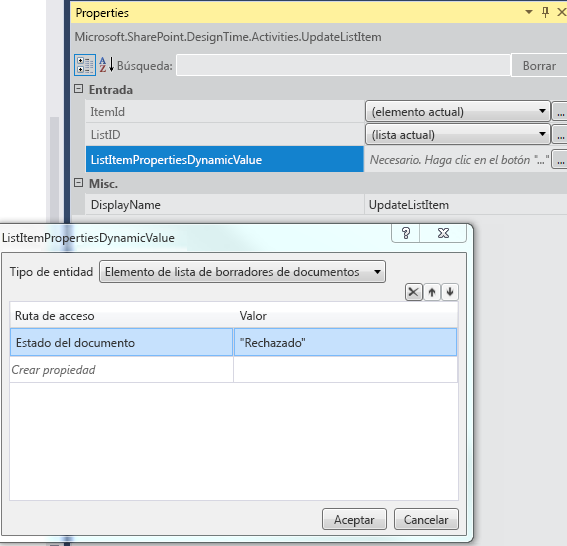Click the Ruta de acceso column header

tap(122, 316)
